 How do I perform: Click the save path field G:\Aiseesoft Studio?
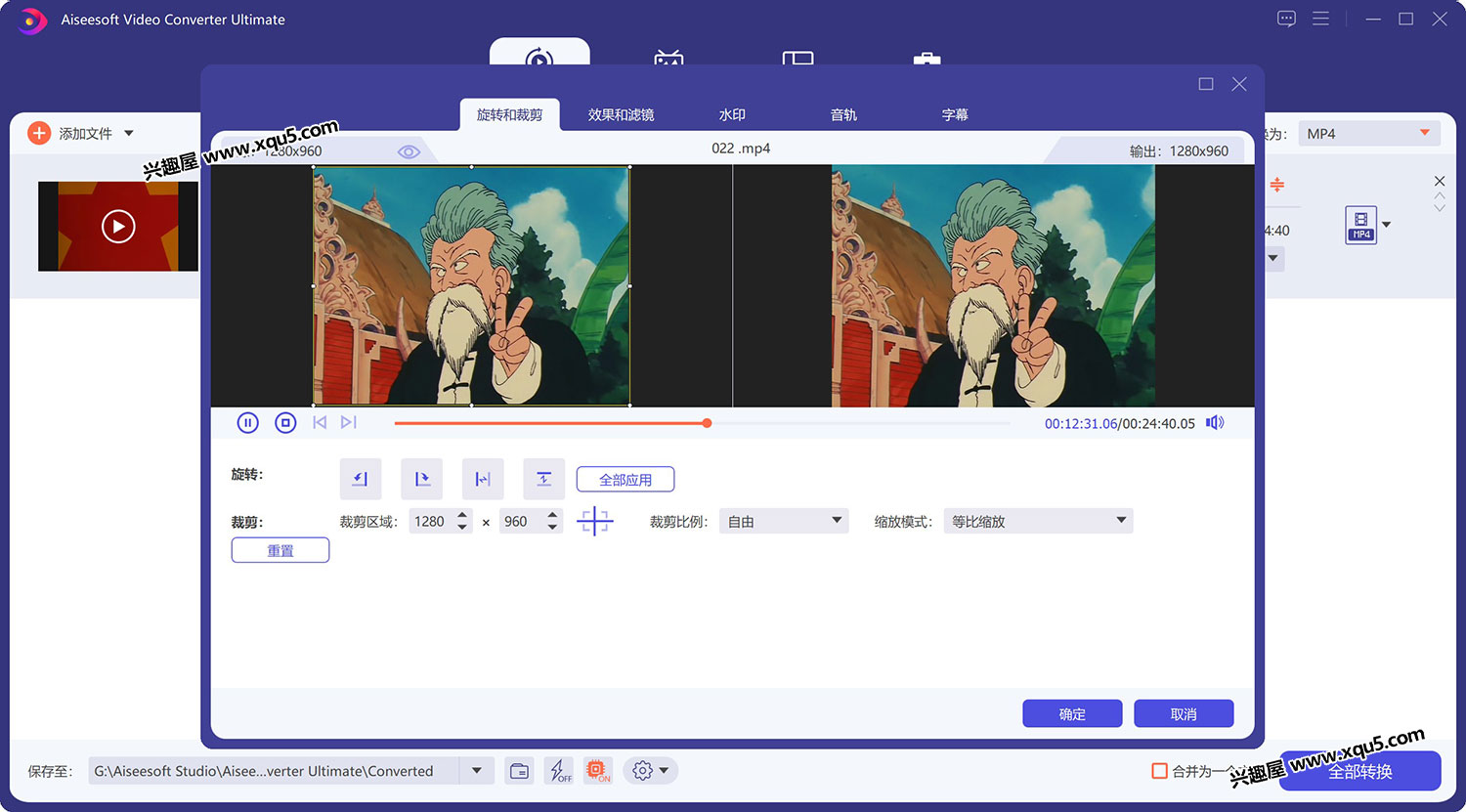click(x=275, y=771)
